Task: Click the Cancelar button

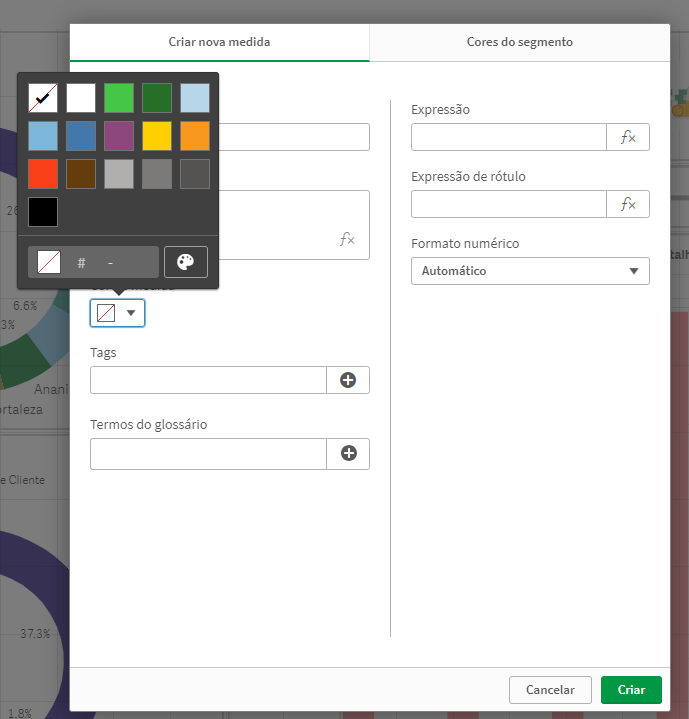Action: 550,690
